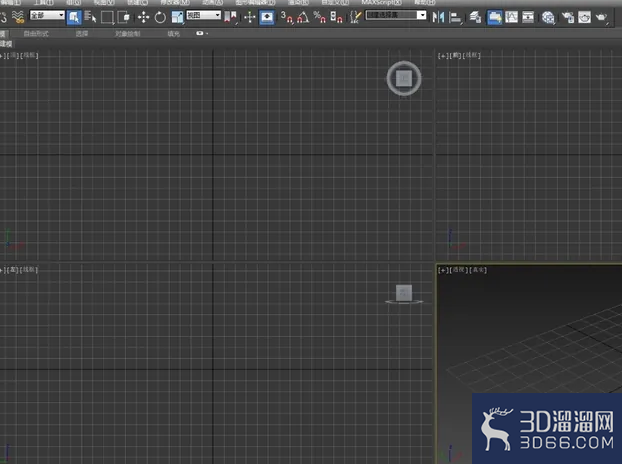Switch to 选择 ribbon tab
The width and height of the screenshot is (622, 464).
coord(82,34)
